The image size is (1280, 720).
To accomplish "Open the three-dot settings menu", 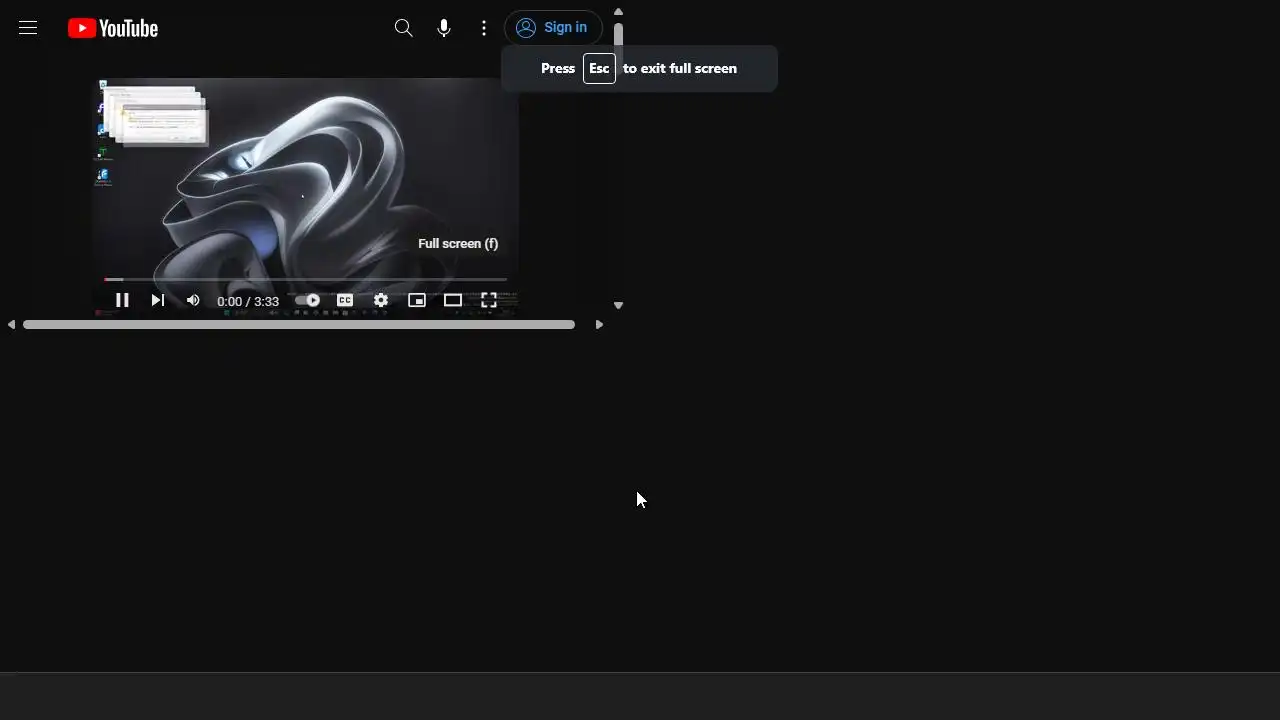I will tap(484, 28).
